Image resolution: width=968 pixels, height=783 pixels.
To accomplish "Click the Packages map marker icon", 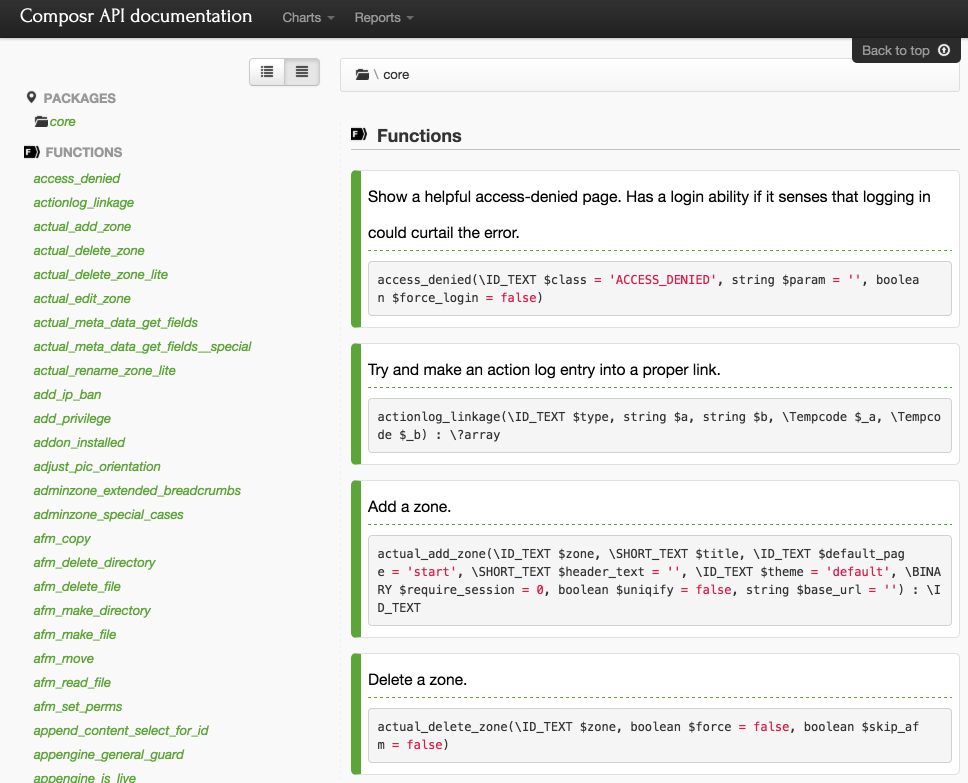I will click(x=31, y=98).
